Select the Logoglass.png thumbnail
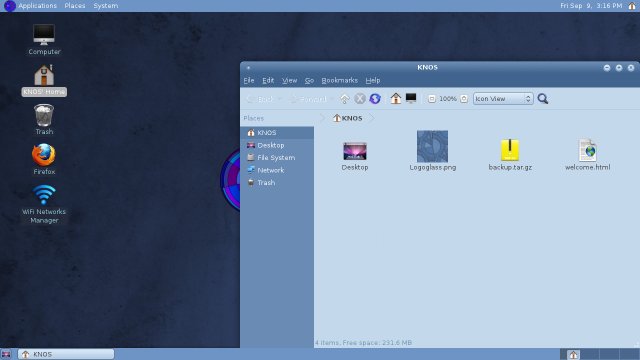The width and height of the screenshot is (640, 360). point(433,151)
